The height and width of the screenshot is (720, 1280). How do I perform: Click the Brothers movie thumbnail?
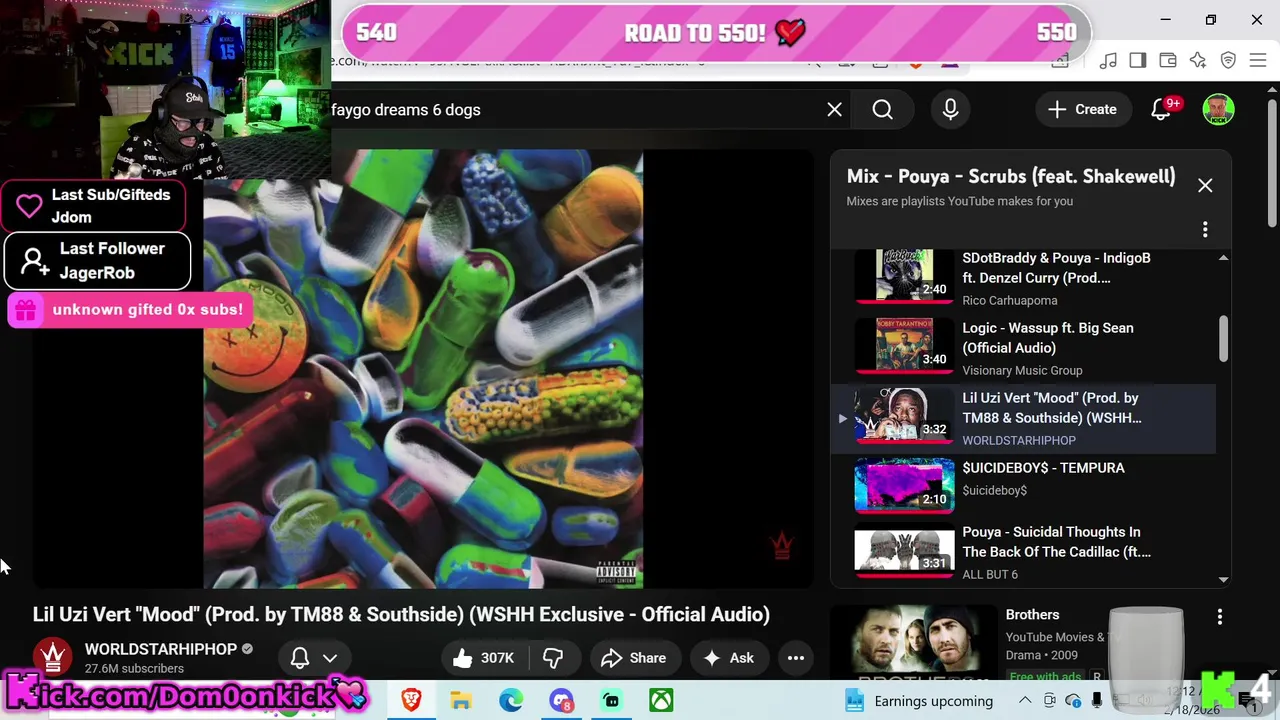[x=916, y=643]
